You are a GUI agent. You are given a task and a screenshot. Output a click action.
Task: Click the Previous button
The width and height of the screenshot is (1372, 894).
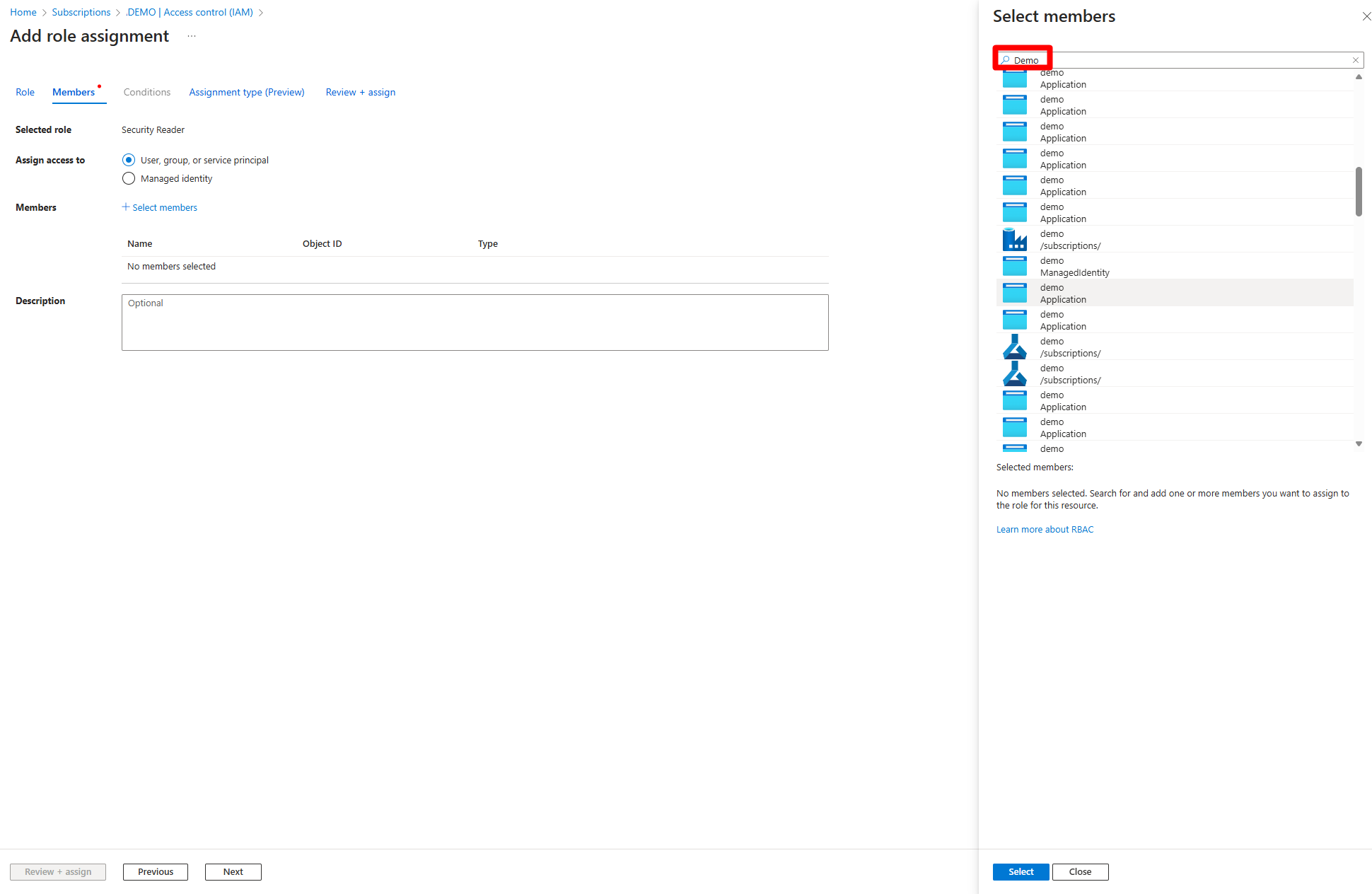(x=156, y=871)
